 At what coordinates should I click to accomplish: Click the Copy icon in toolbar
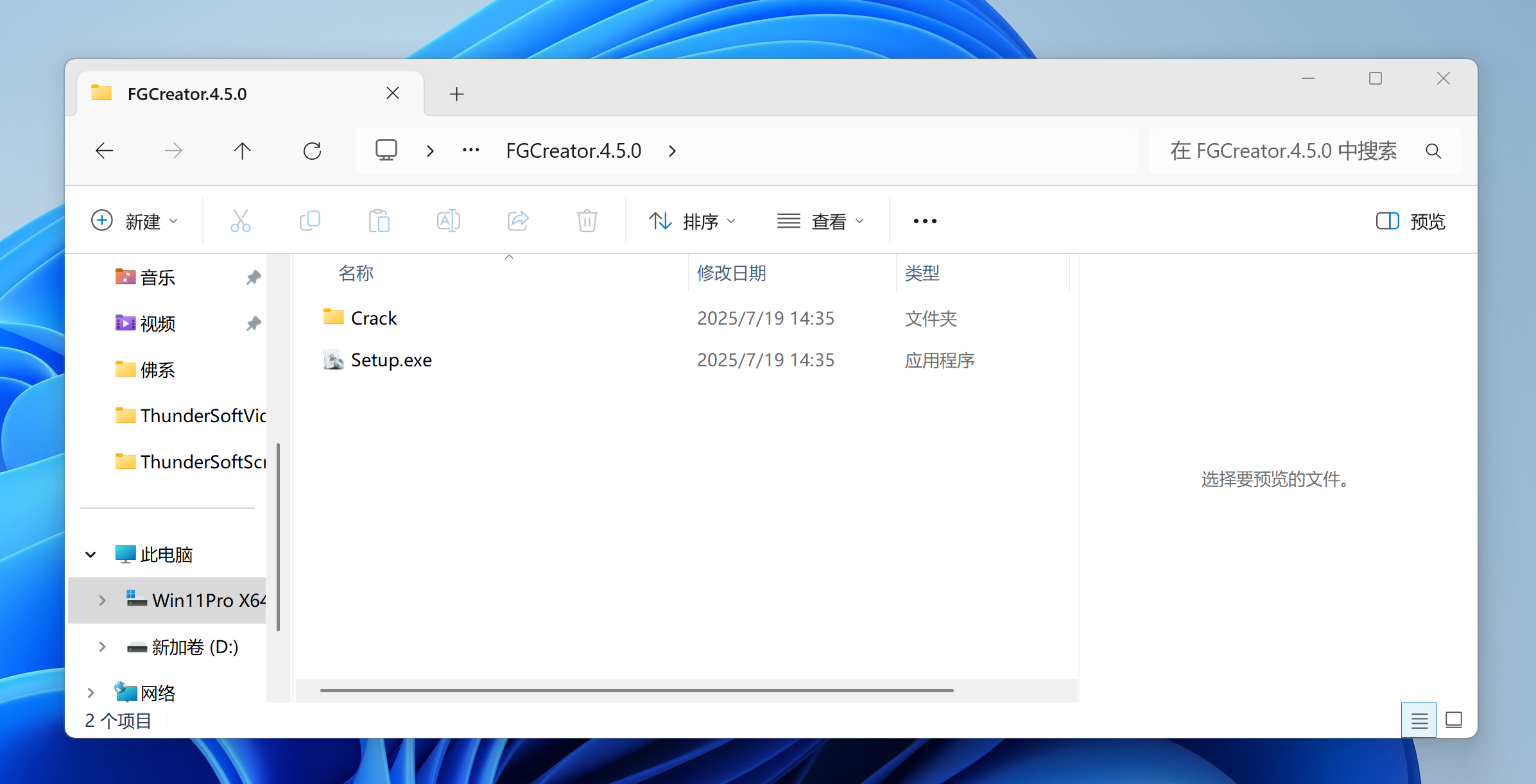[310, 221]
